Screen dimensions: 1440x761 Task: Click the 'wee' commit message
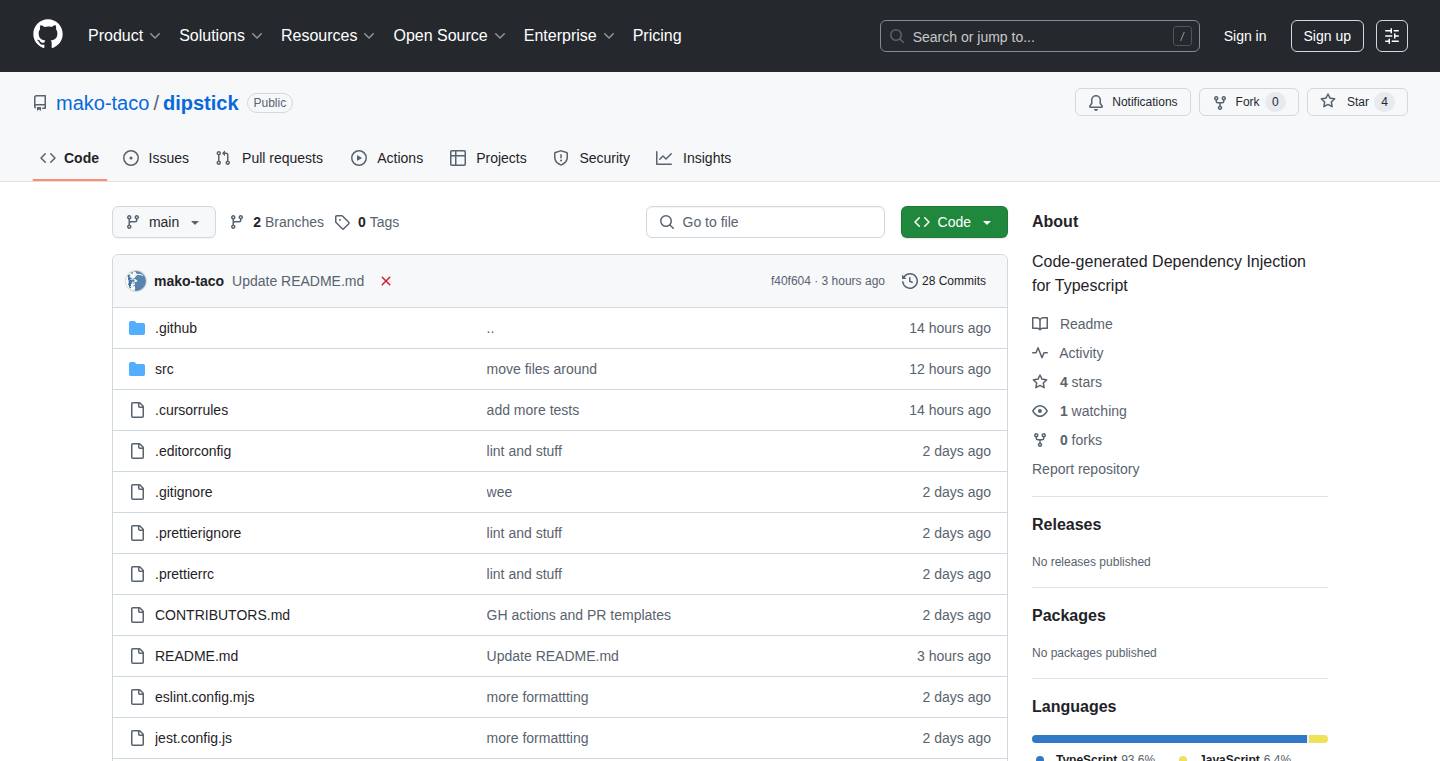[499, 492]
